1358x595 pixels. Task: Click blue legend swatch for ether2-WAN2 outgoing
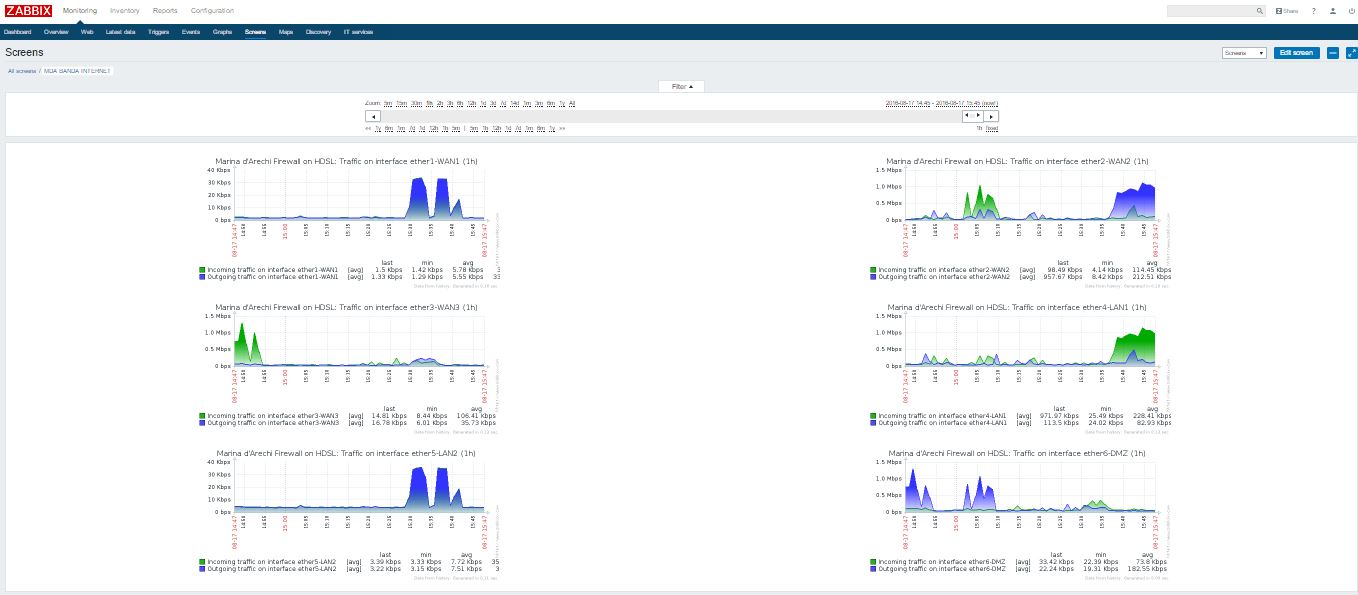pos(873,277)
